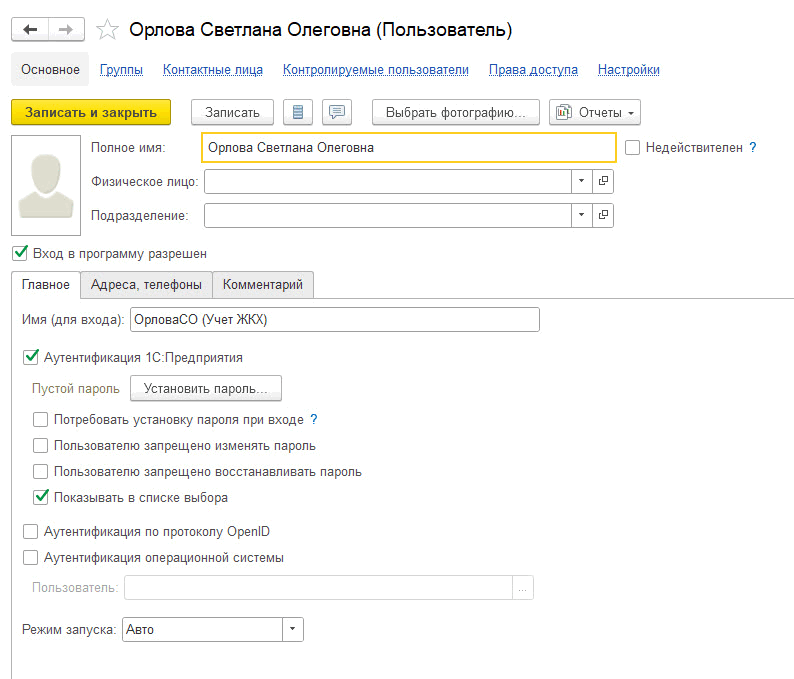Expand the Физическое лицо dropdown arrow
Image resolution: width=794 pixels, height=679 pixels.
(581, 181)
